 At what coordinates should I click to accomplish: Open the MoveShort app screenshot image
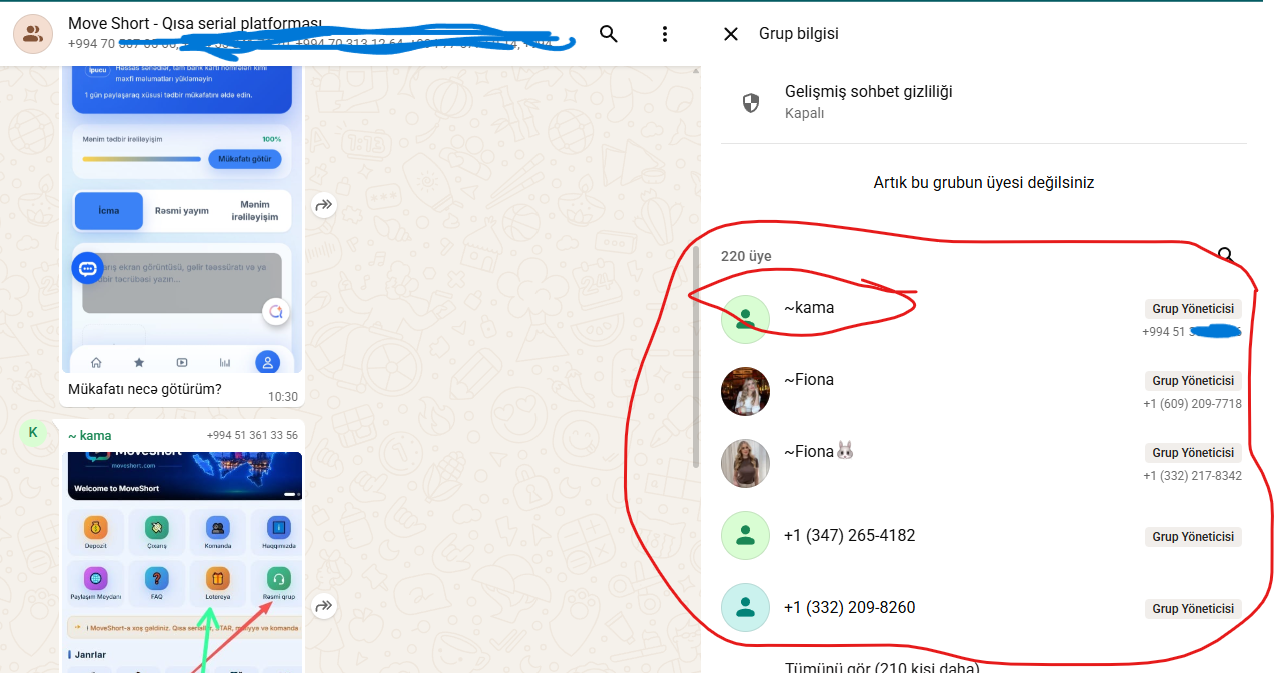pos(185,561)
